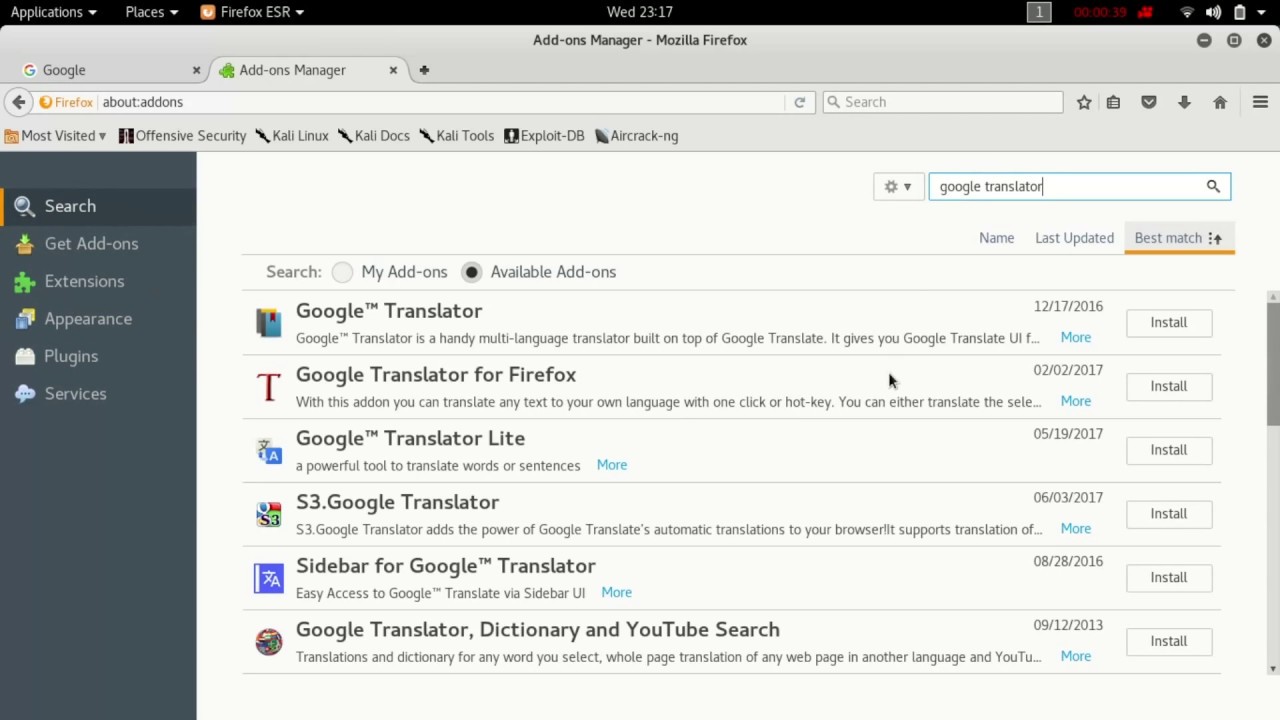Install Google Translator for Firefox
Viewport: 1280px width, 720px height.
tap(1168, 386)
